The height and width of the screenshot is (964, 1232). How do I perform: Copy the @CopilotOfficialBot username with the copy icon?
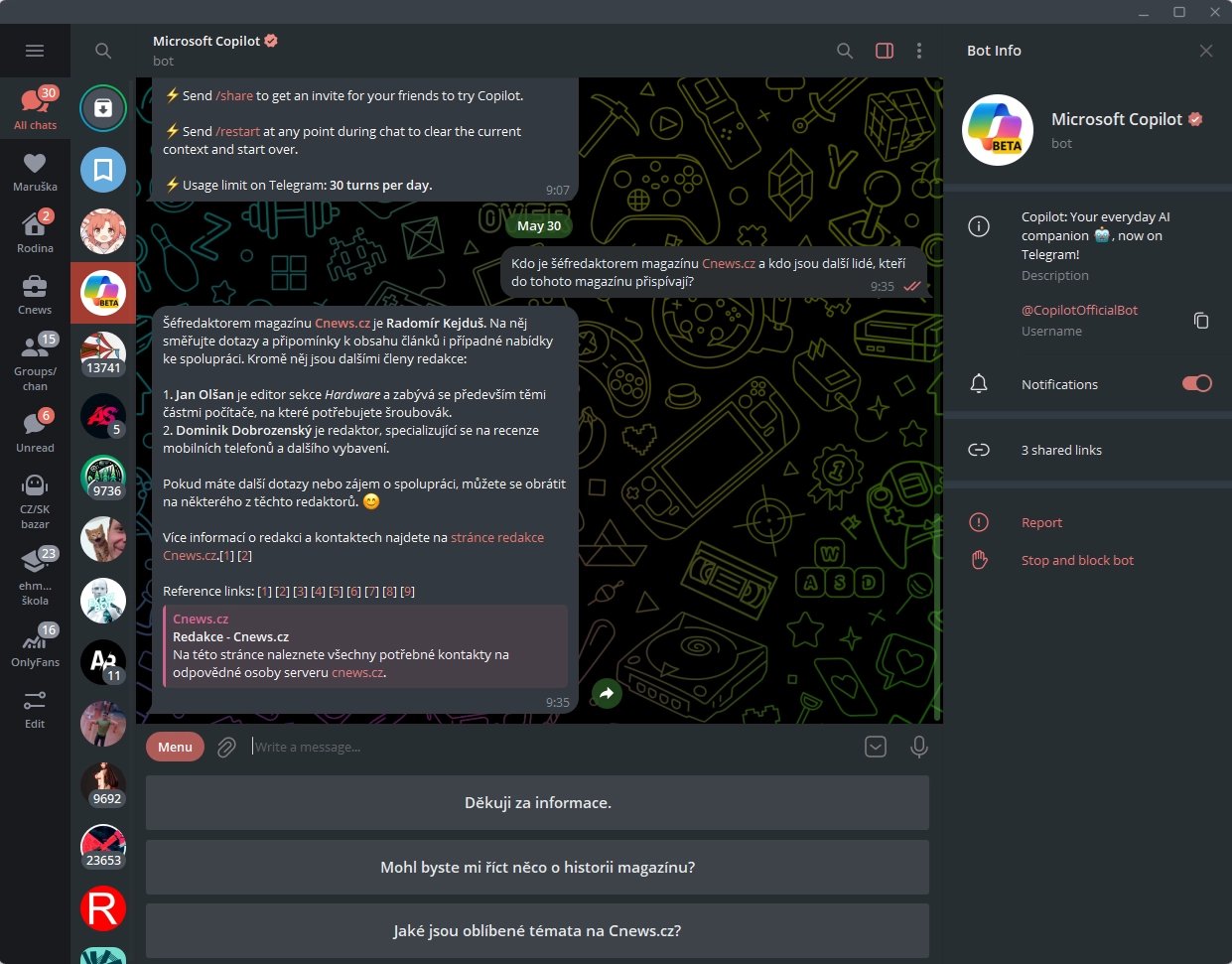click(1201, 320)
